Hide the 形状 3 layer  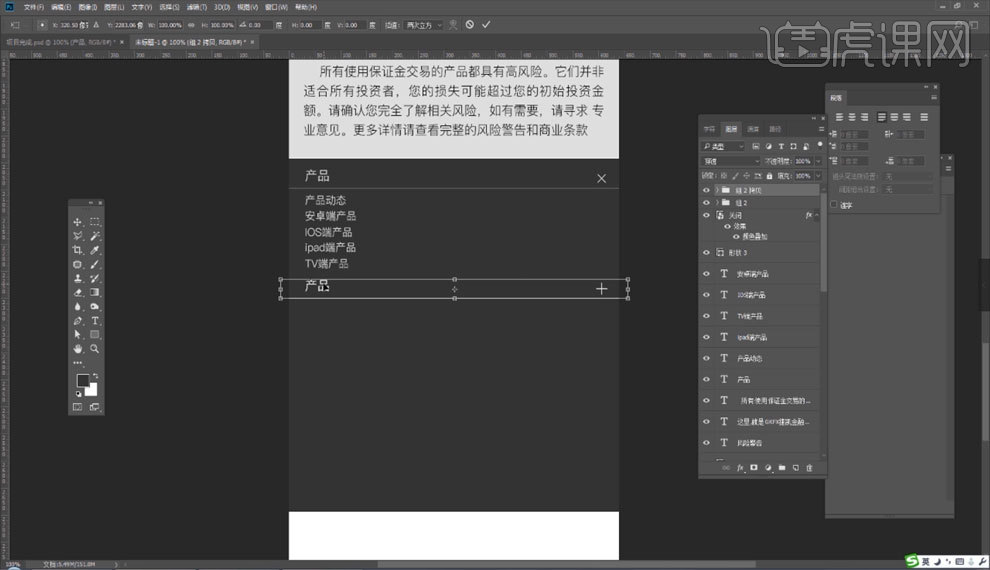click(707, 252)
